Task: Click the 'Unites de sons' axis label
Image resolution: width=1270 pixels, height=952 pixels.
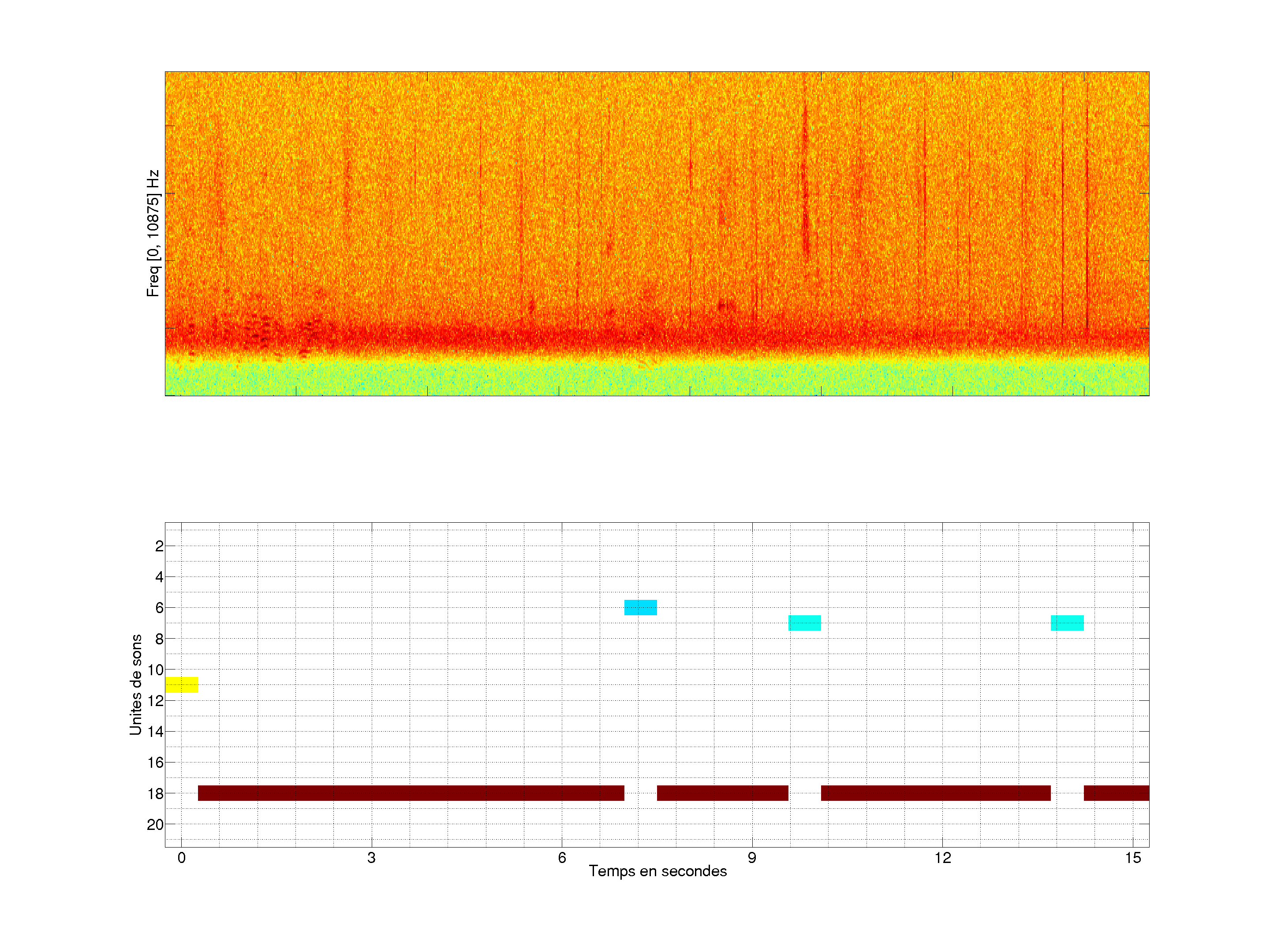Action: 135,684
